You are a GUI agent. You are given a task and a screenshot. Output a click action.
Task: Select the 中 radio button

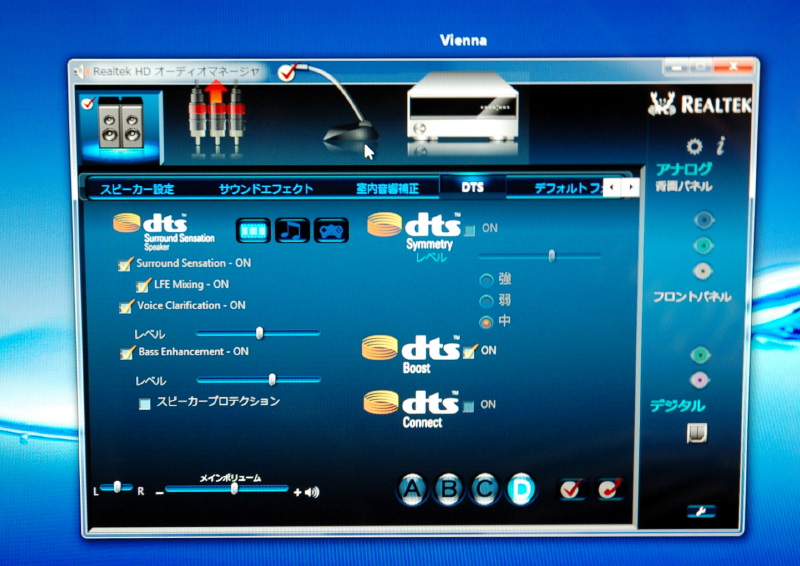click(x=486, y=322)
